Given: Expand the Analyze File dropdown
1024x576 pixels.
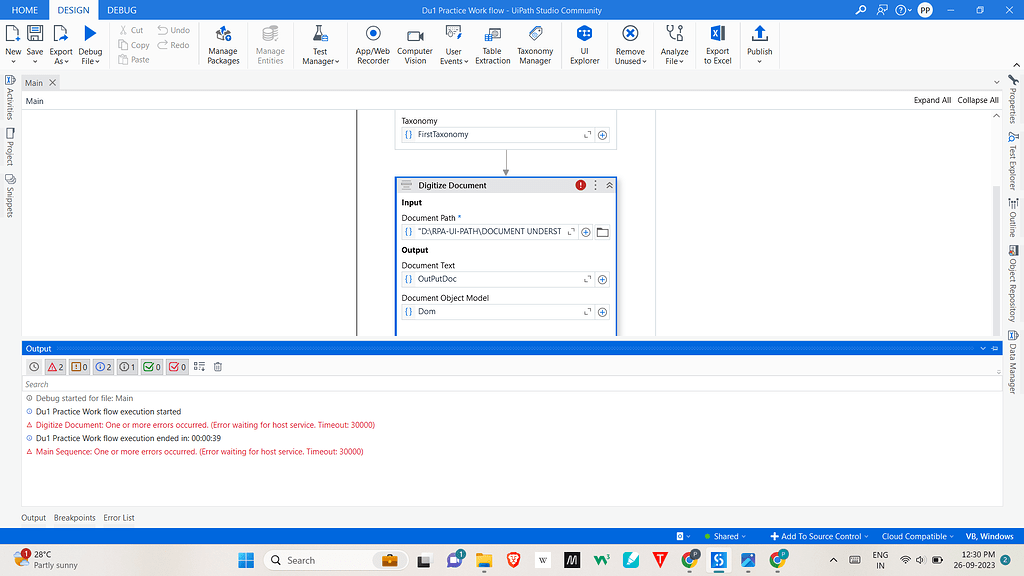Looking at the screenshot, I should 674,45.
